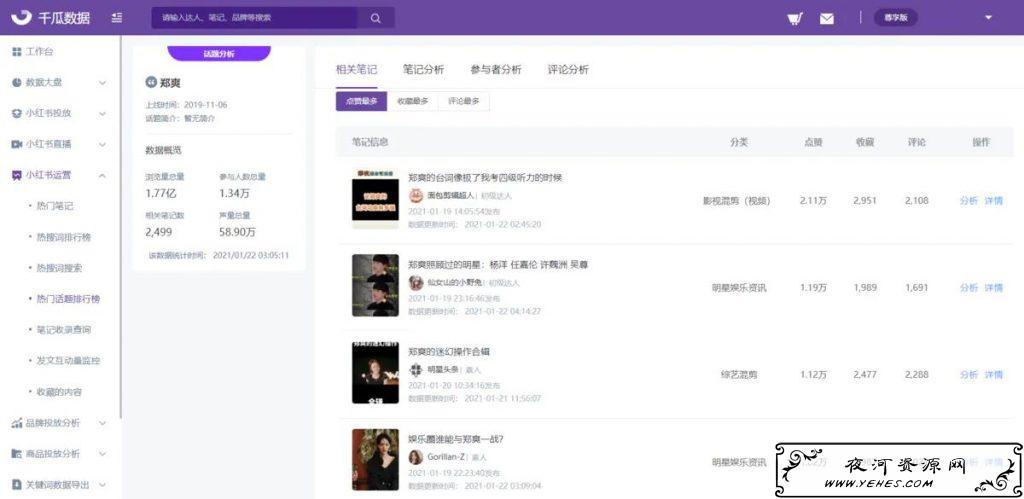Click the 小红书运营 icon

point(17,175)
